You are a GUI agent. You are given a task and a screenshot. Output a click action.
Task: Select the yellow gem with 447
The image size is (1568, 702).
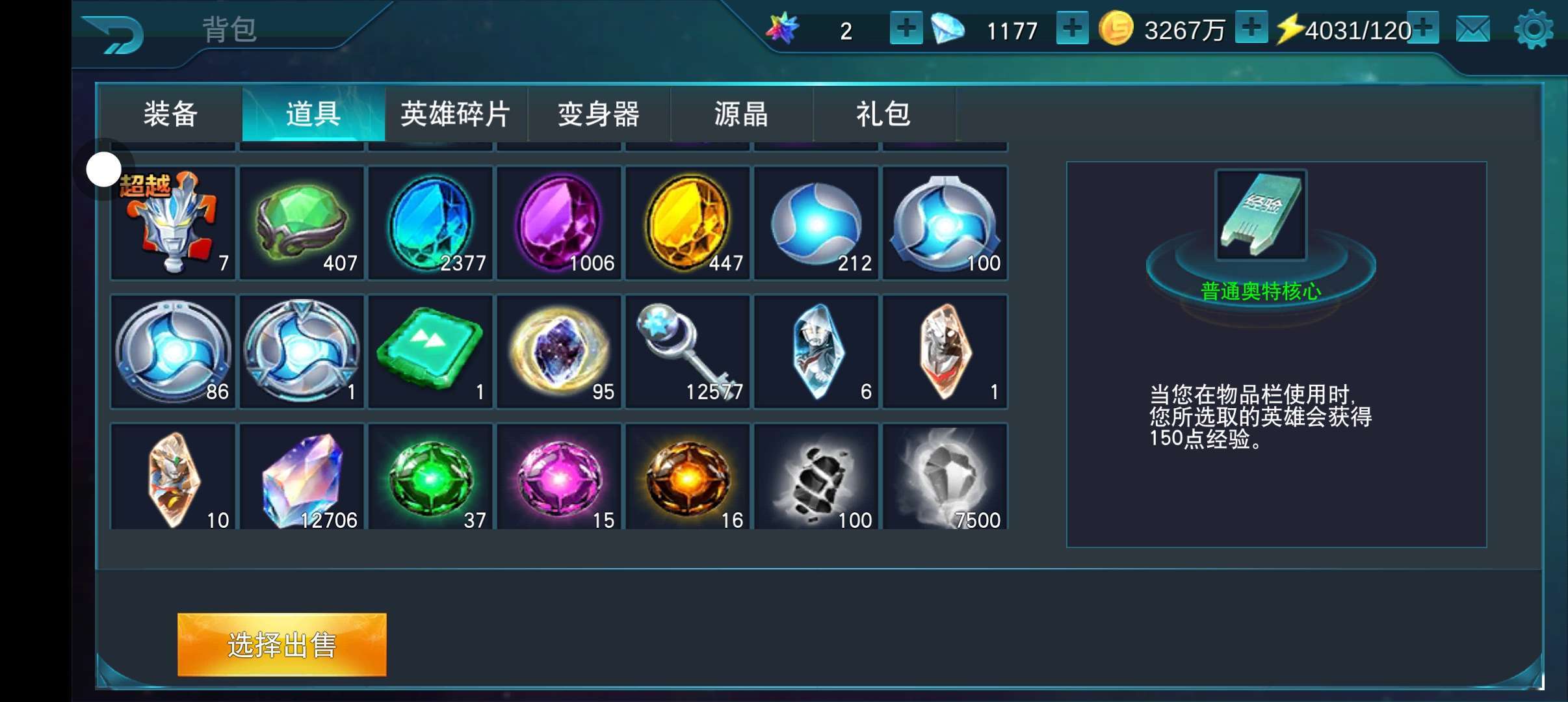point(688,223)
